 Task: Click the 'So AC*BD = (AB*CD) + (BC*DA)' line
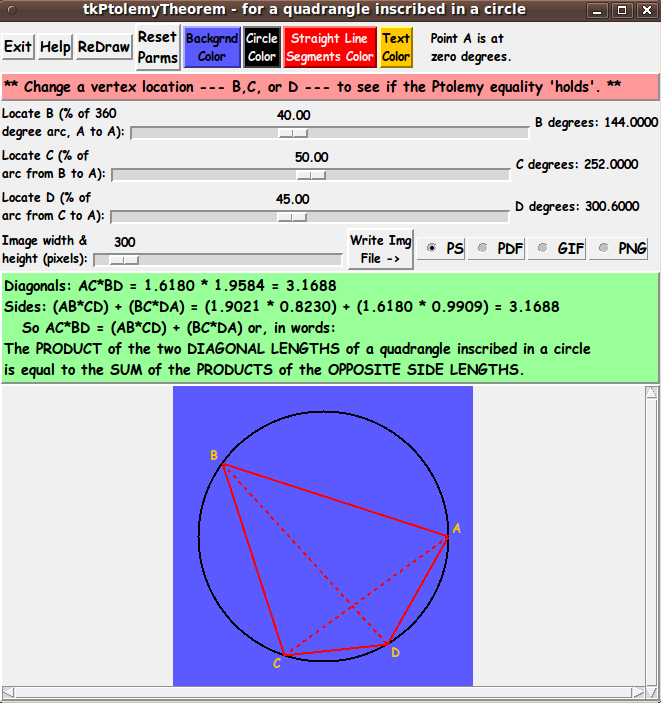click(178, 328)
